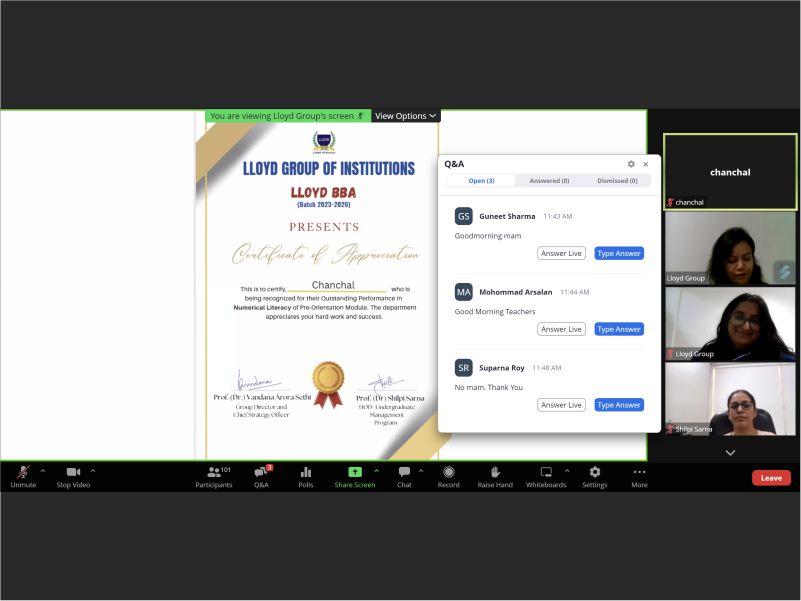Screen dimensions: 801x601
Task: Click the Lloyd logo atop the certificate
Action: [324, 142]
